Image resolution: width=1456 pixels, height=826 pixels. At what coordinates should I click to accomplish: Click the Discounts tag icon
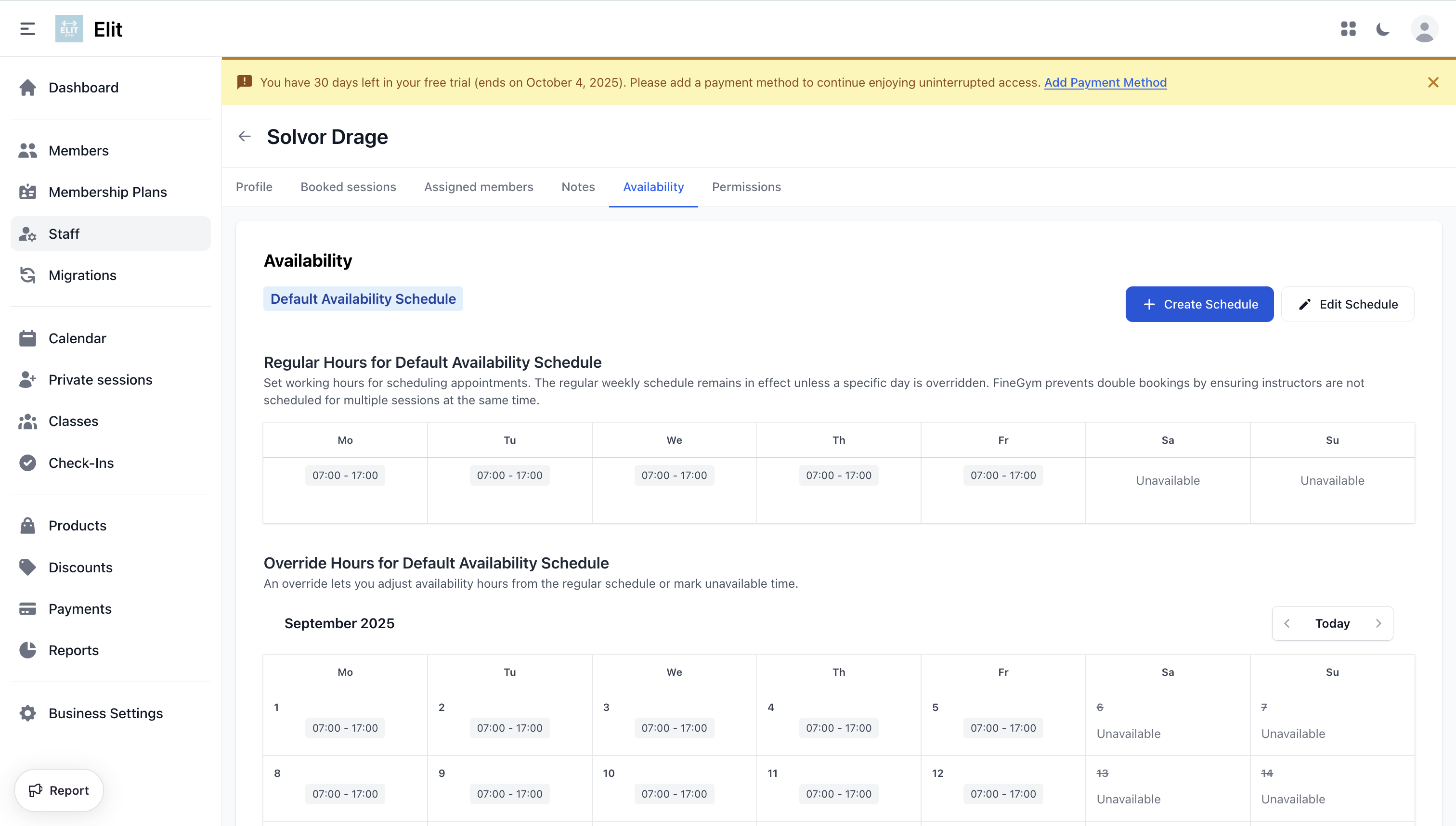pyautogui.click(x=27, y=568)
